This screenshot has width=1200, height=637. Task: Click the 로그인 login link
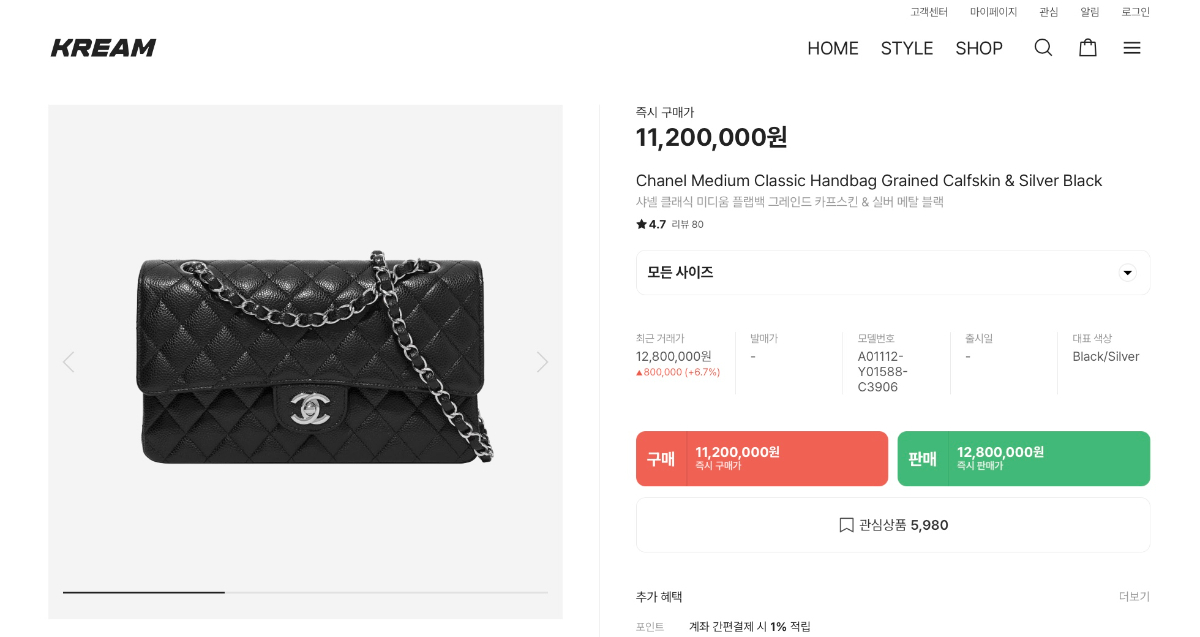point(1135,12)
